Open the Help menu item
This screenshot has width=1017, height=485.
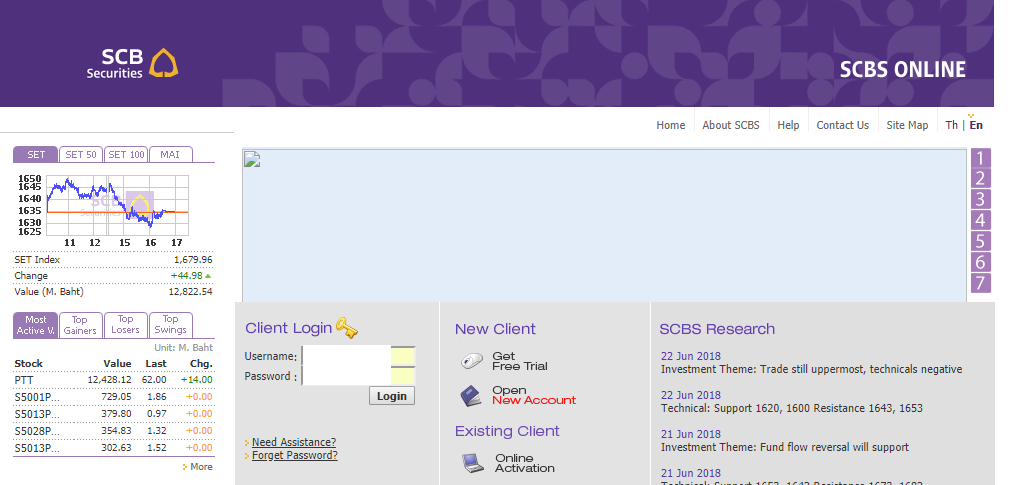(x=788, y=125)
